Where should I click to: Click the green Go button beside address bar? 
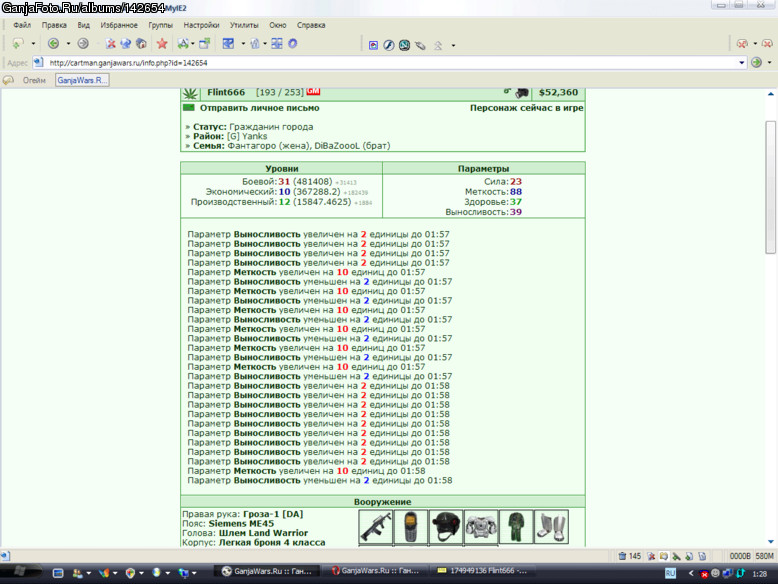756,63
